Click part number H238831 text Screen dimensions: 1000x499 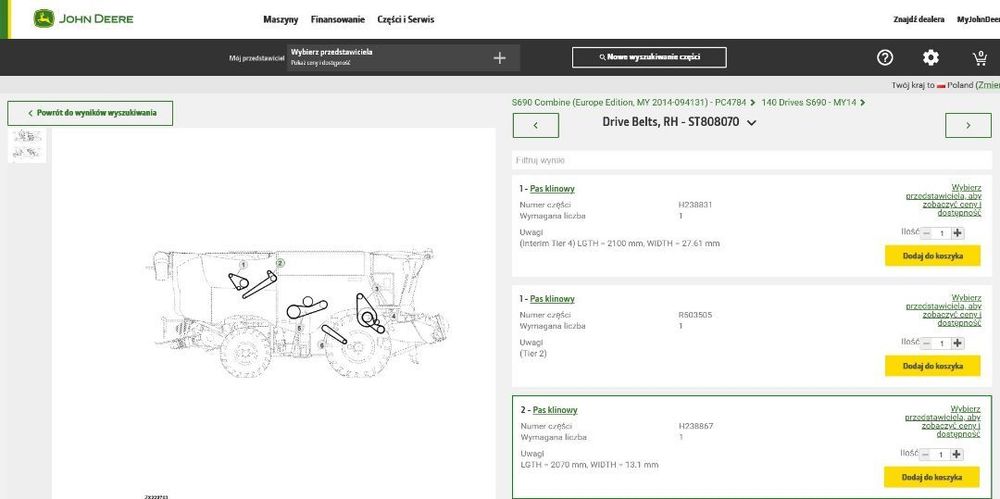tap(695, 205)
